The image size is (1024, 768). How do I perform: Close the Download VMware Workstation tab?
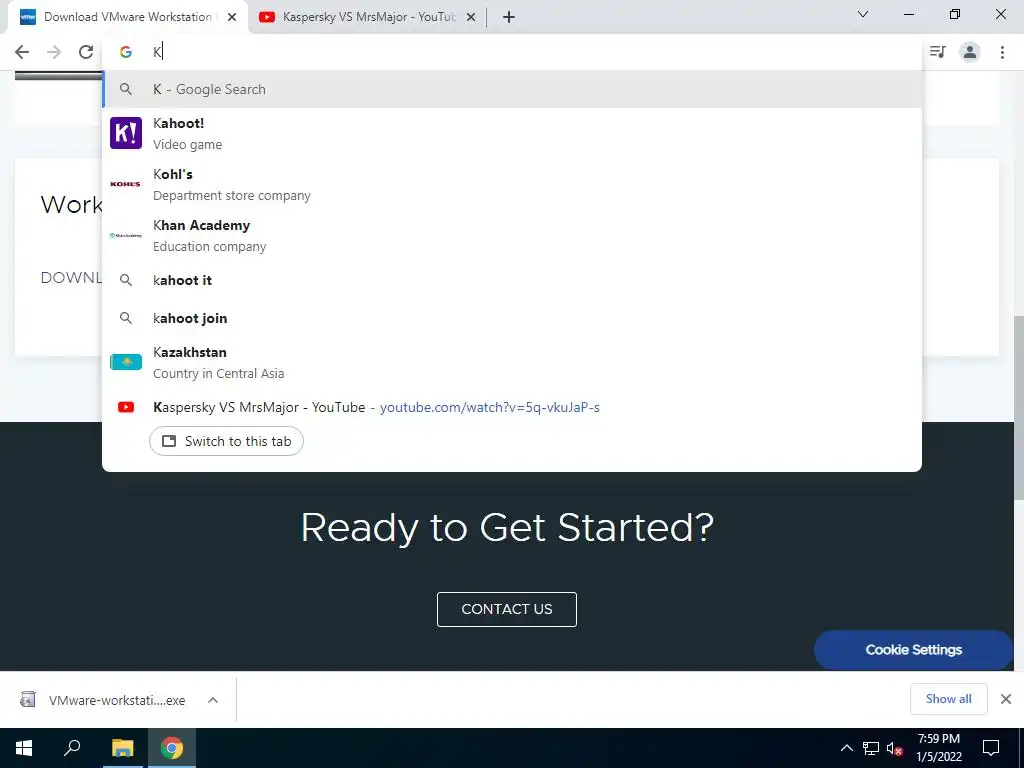(232, 17)
